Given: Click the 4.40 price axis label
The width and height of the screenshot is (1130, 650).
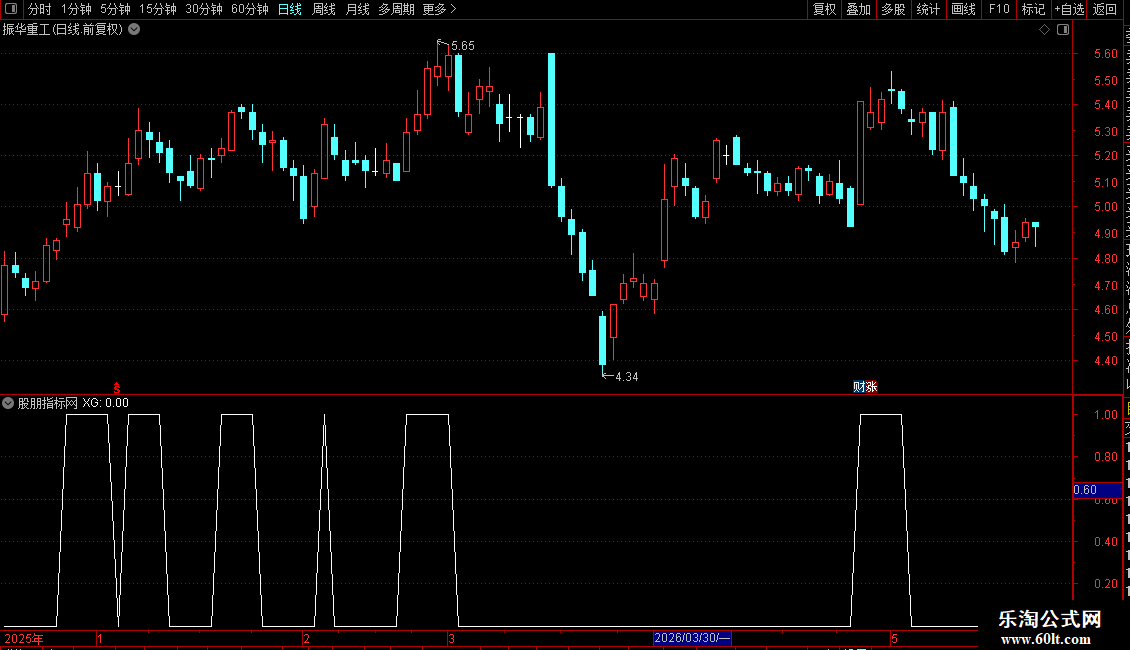Looking at the screenshot, I should point(1105,361).
